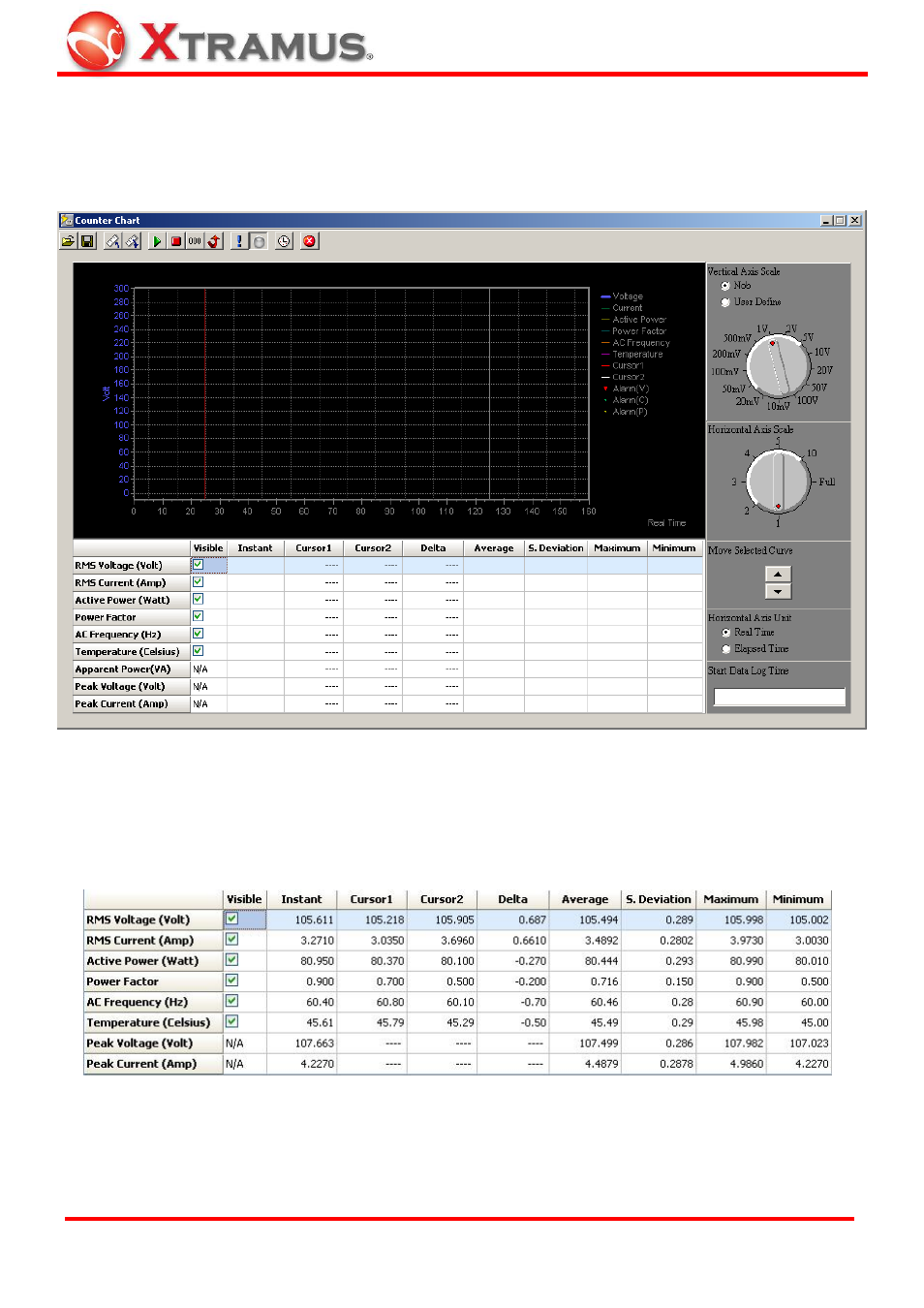This screenshot has height=1308, width=924.
Task: Toggle visibility of RMS Current (Amp) in chart window
Action: (198, 582)
